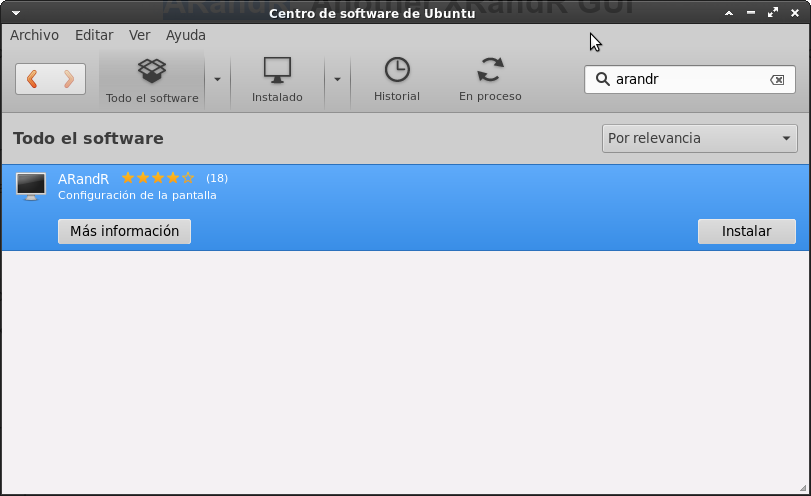This screenshot has height=496, width=811.
Task: Select the ARandR application title
Action: pos(83,179)
